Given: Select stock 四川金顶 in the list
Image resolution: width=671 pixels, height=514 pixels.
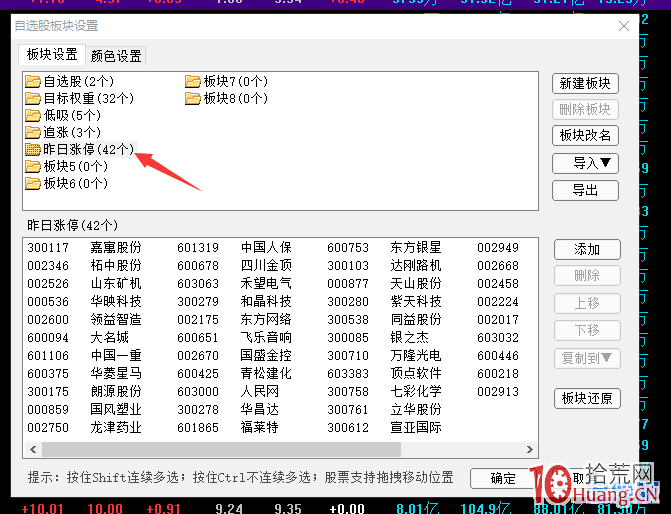Looking at the screenshot, I should (x=266, y=265).
